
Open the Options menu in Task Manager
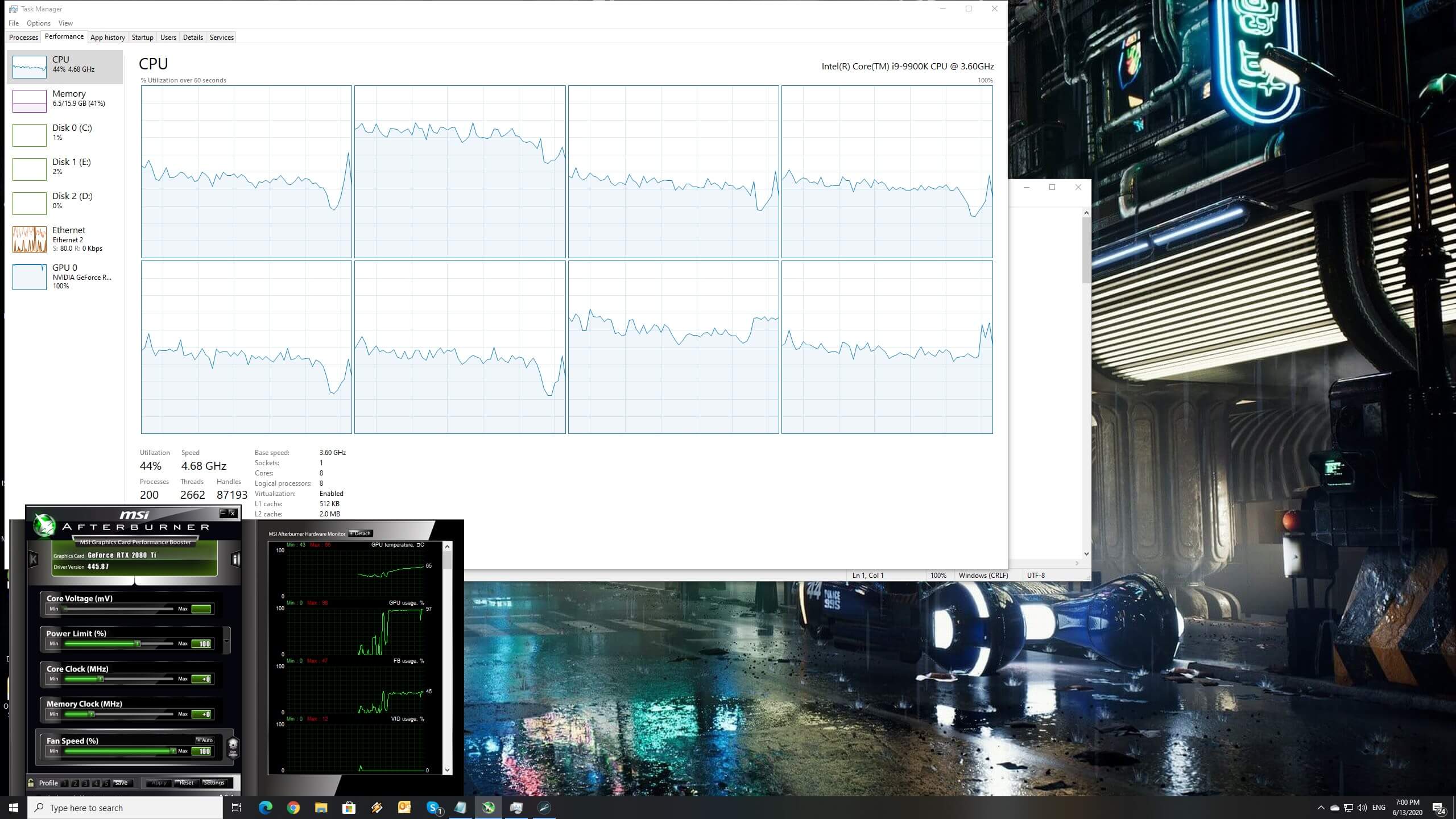tap(38, 23)
